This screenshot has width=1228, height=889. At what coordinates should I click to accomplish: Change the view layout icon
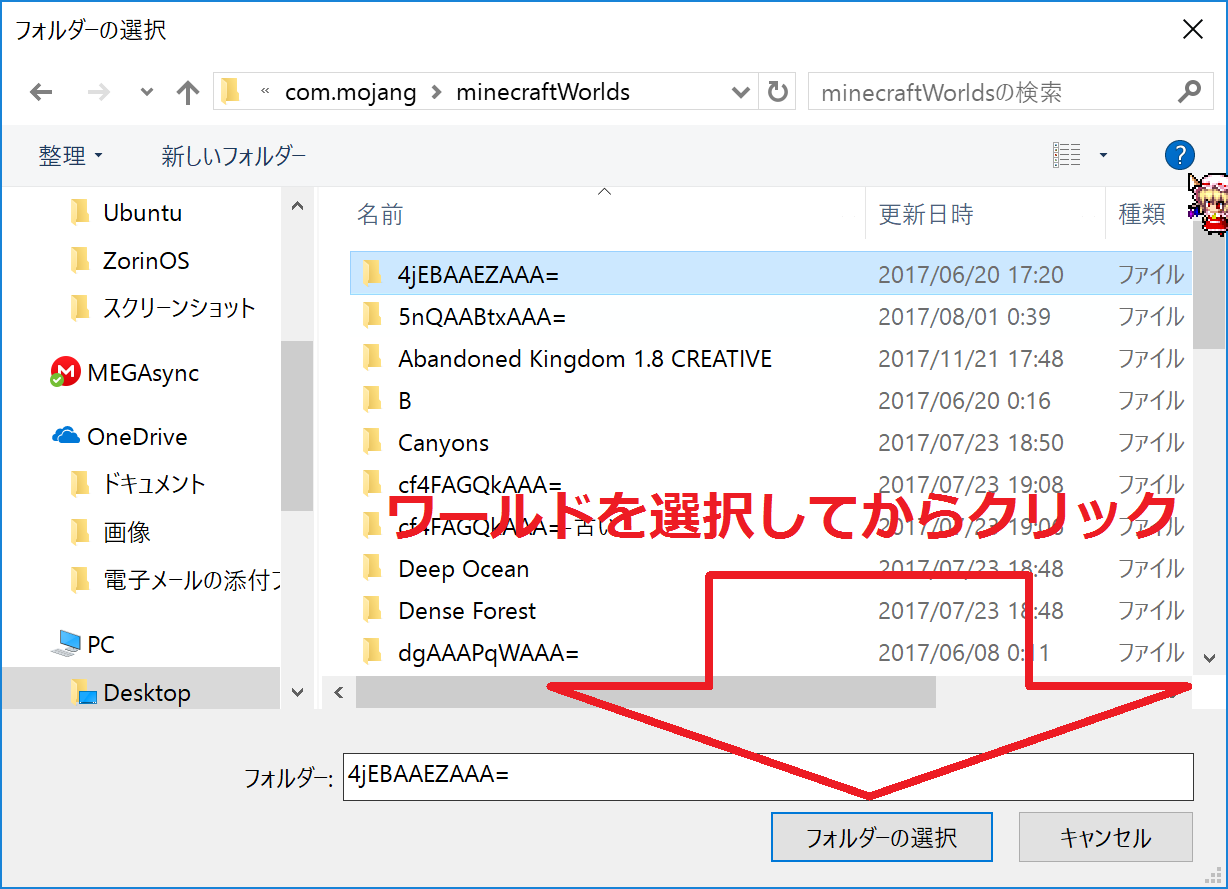pos(1067,155)
